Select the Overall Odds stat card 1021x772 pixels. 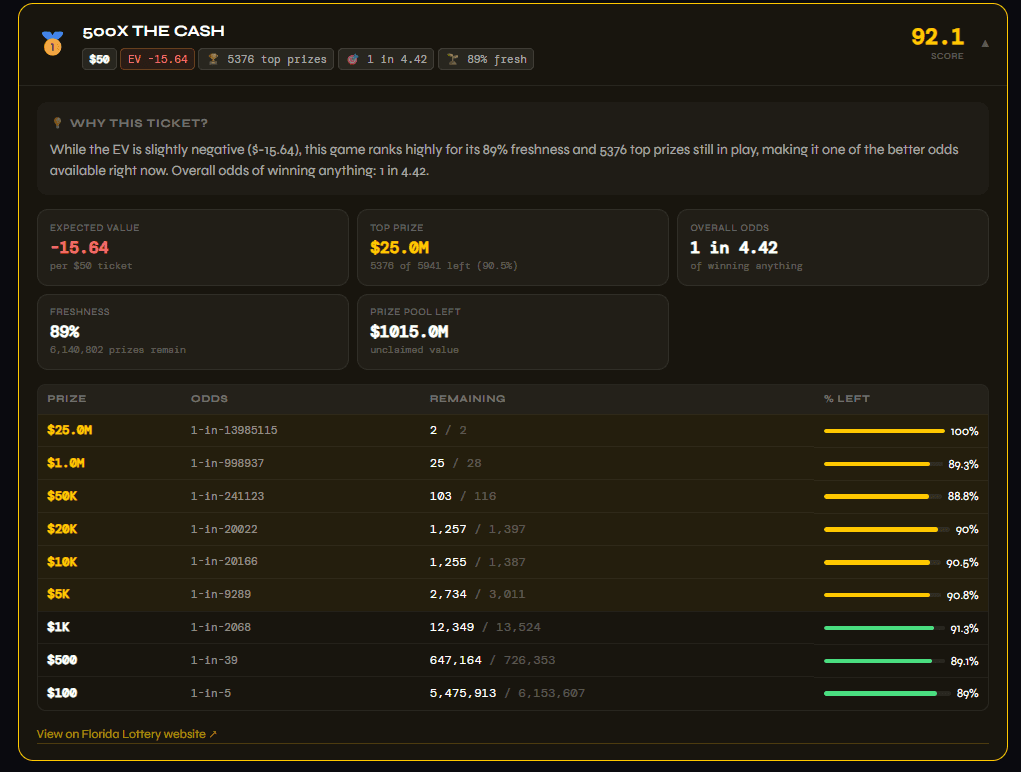coord(832,247)
